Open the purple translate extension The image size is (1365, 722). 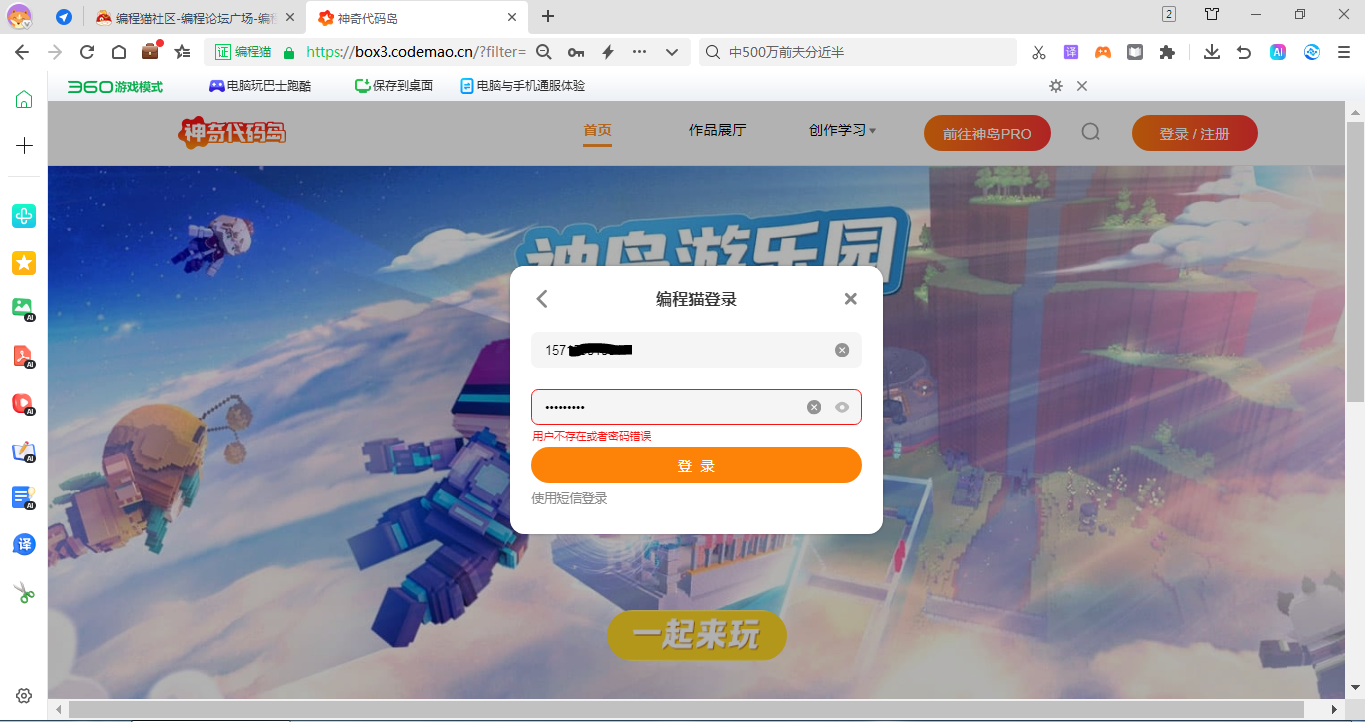click(x=1071, y=52)
